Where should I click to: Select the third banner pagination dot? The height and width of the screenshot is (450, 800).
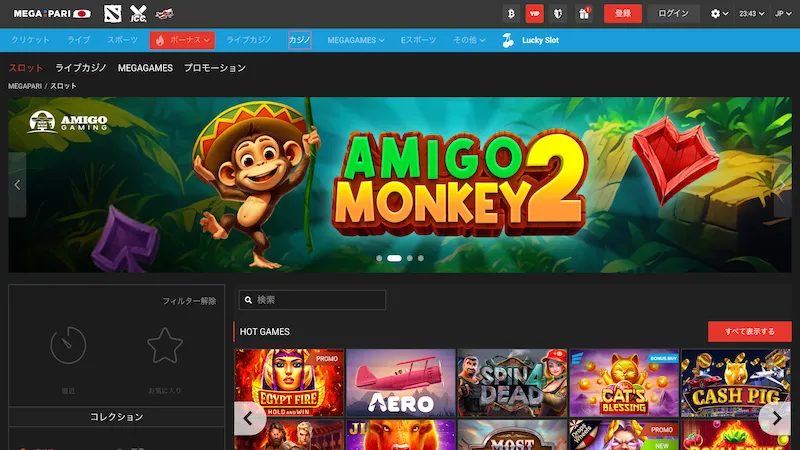tap(410, 258)
